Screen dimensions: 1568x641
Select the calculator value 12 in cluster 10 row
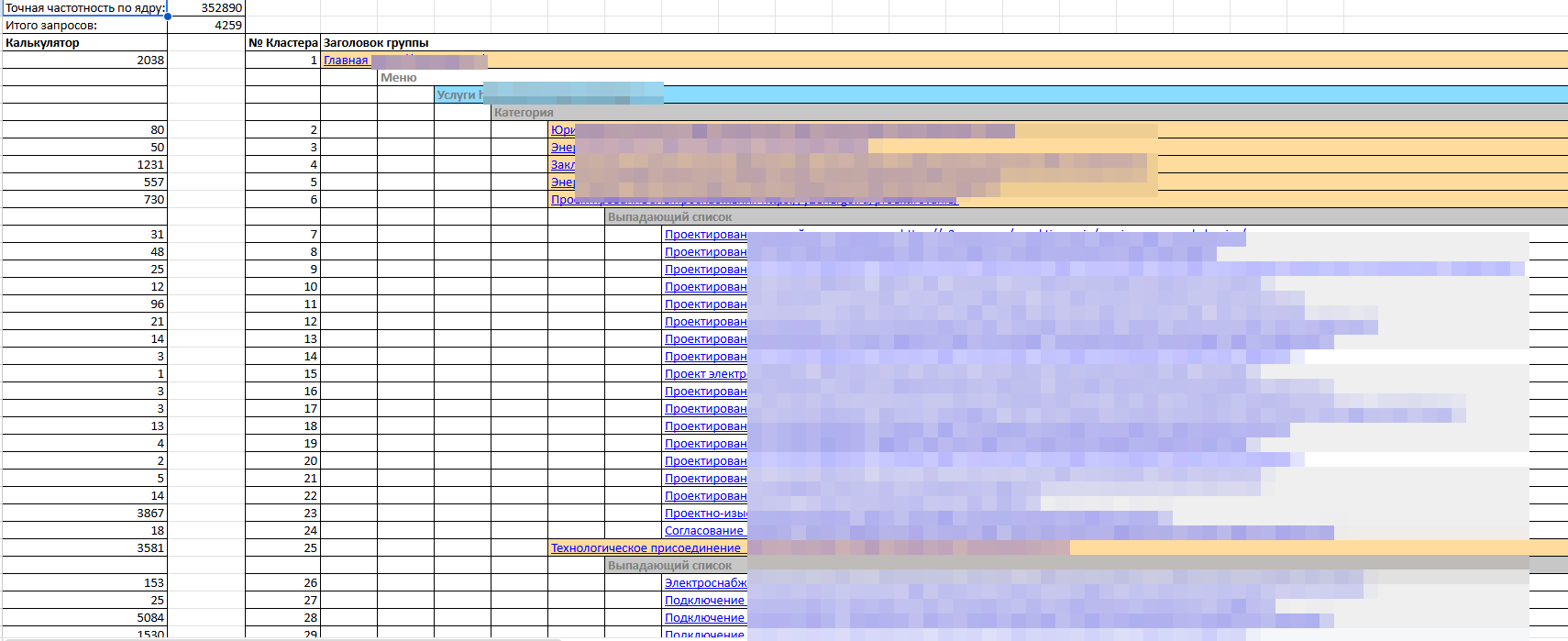pos(85,287)
